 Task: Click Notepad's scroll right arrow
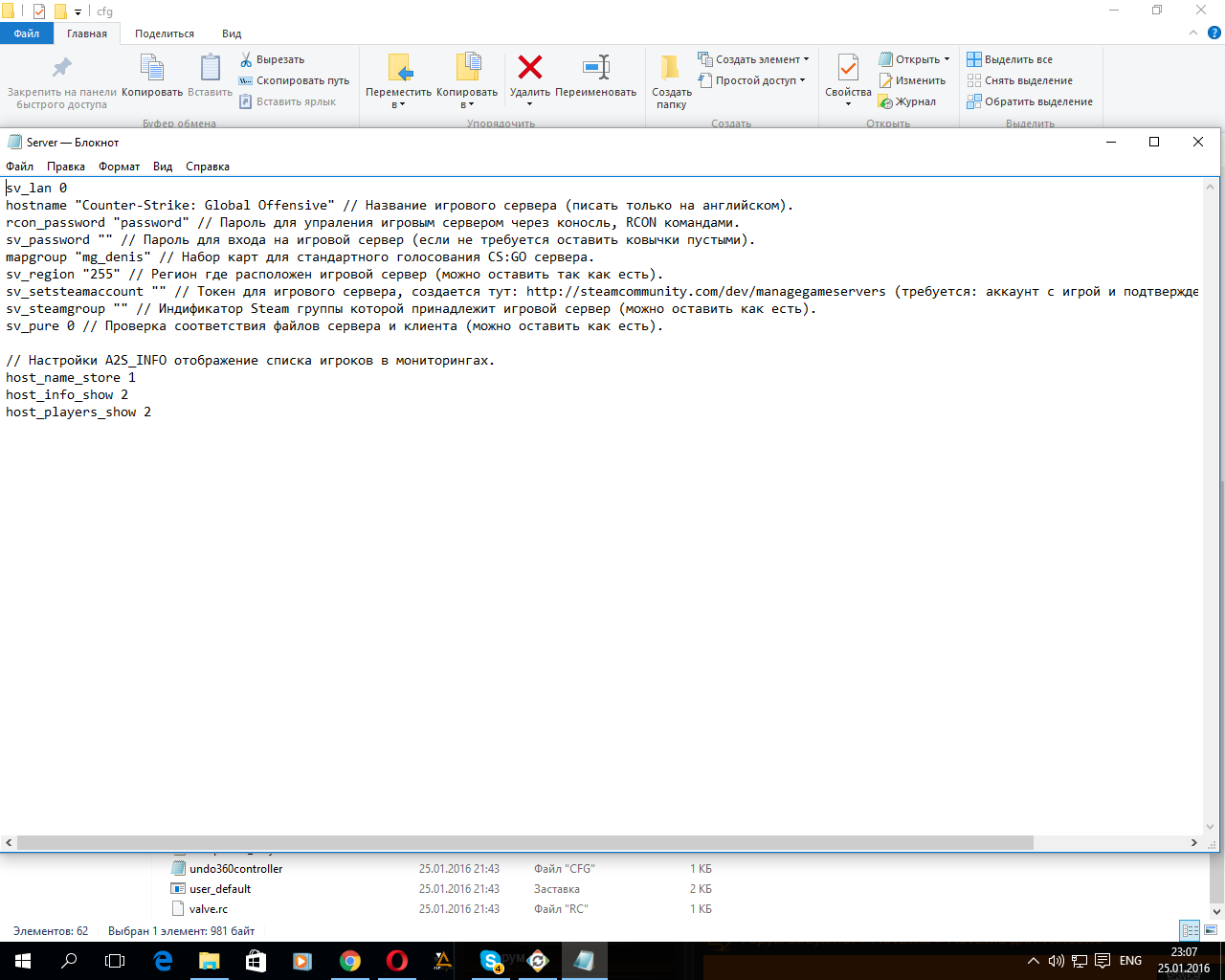pos(1194,843)
